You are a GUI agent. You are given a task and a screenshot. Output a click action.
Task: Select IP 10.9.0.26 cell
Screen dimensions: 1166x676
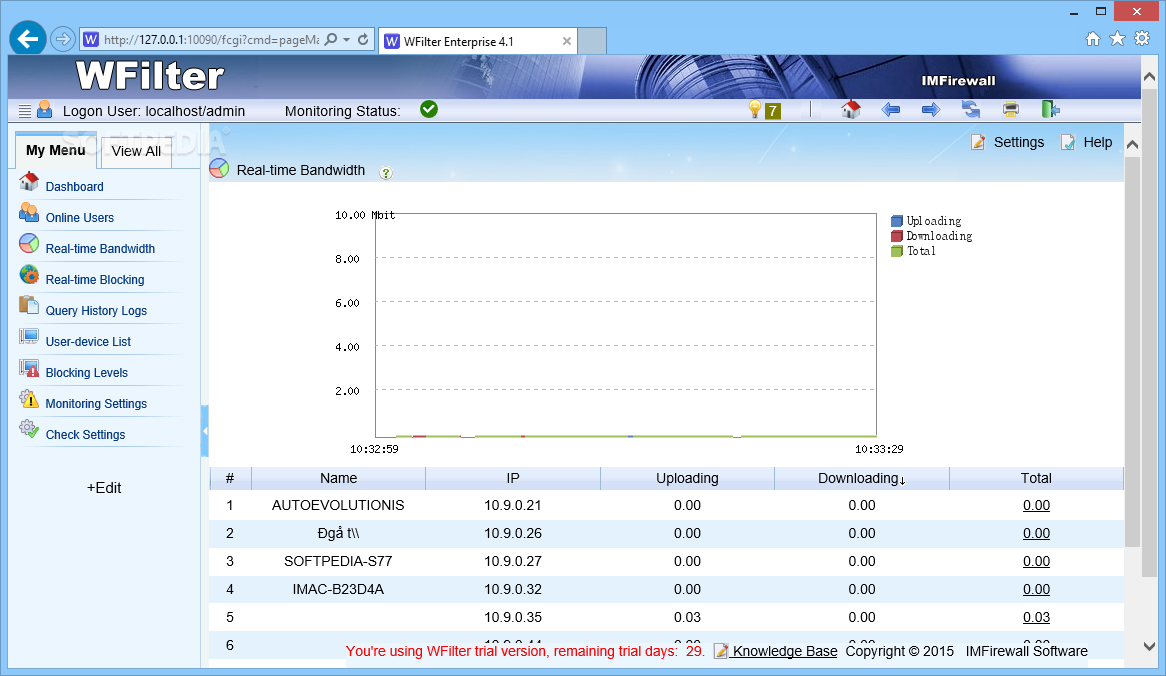(x=513, y=533)
